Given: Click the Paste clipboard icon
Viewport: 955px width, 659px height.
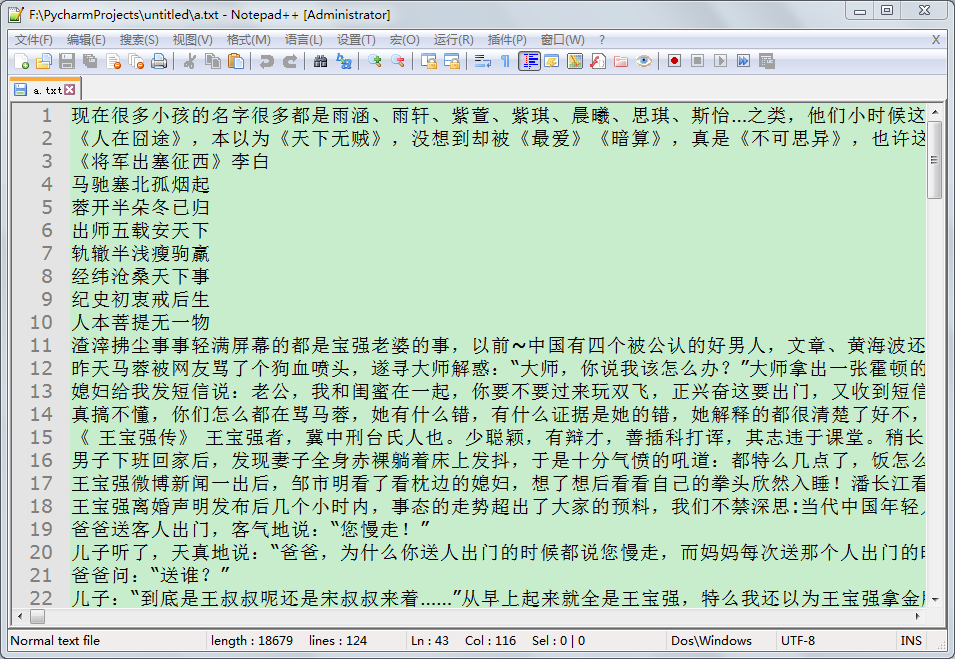Looking at the screenshot, I should click(x=236, y=62).
